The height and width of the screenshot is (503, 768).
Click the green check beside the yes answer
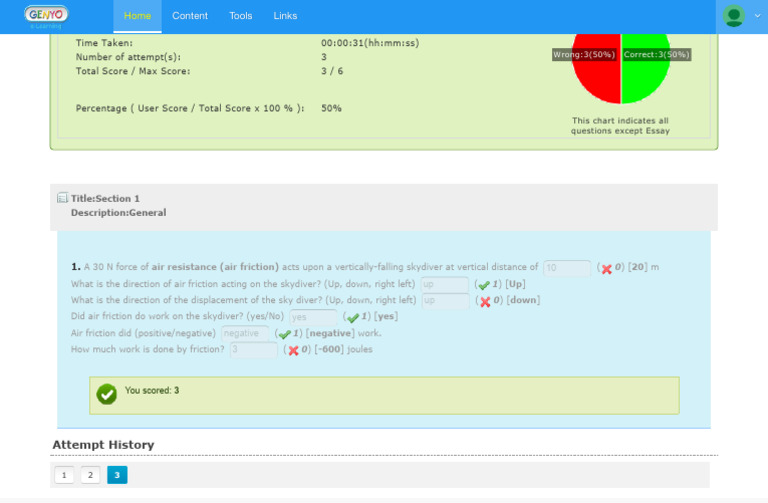352,318
